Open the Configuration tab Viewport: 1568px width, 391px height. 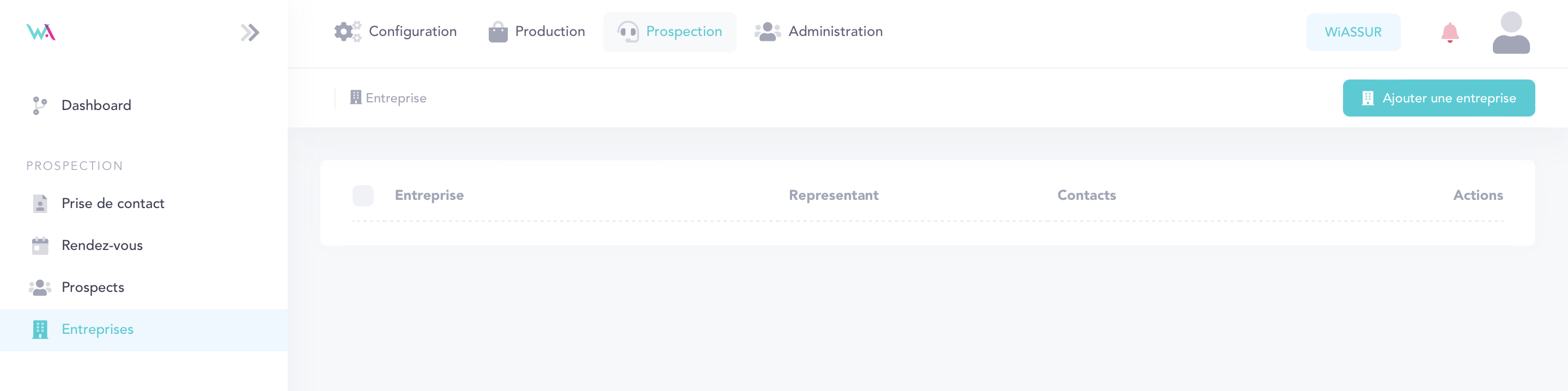point(412,32)
